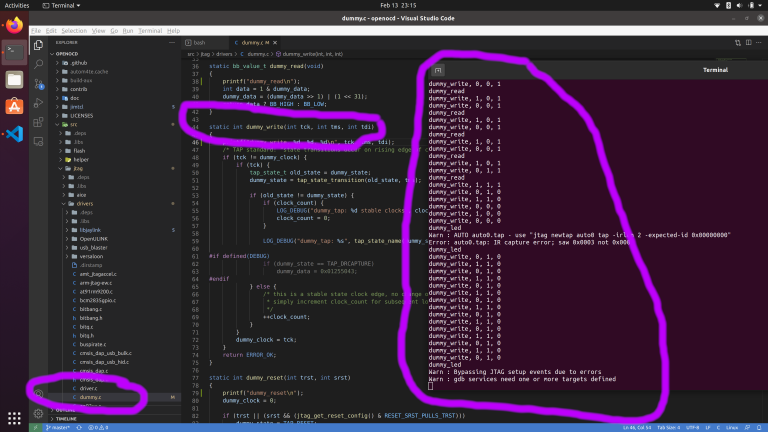Click Visual Studio Code dock icon
The width and height of the screenshot is (768, 432).
tap(14, 134)
